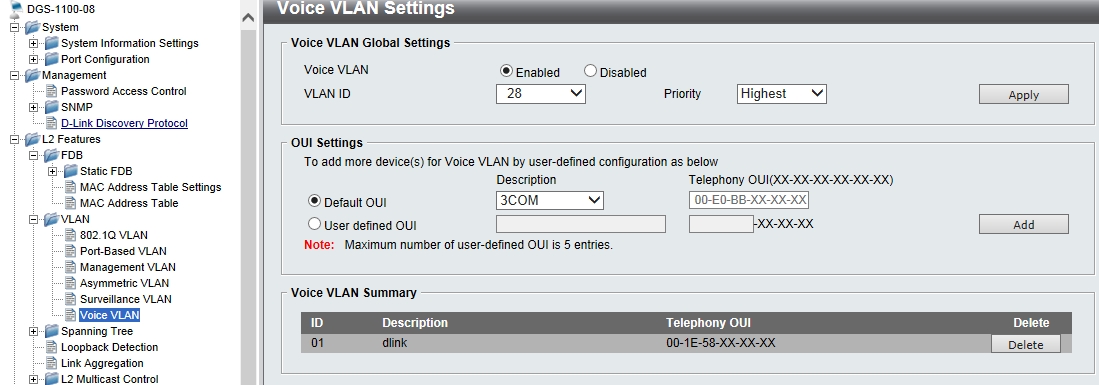Click the System folder icon
This screenshot has width=1099, height=385.
pos(32,27)
